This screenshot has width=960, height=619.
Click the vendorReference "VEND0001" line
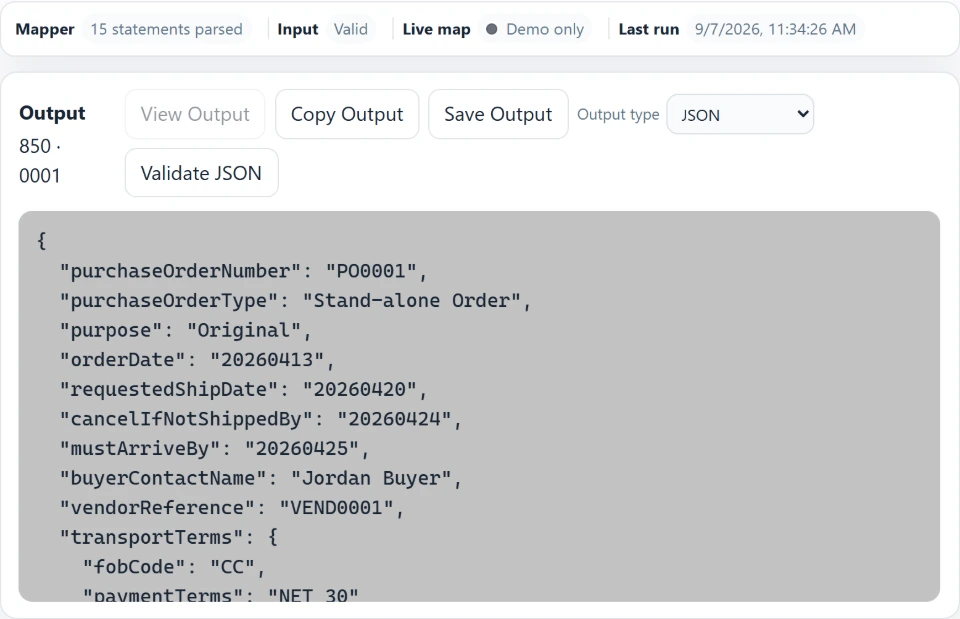pos(231,508)
